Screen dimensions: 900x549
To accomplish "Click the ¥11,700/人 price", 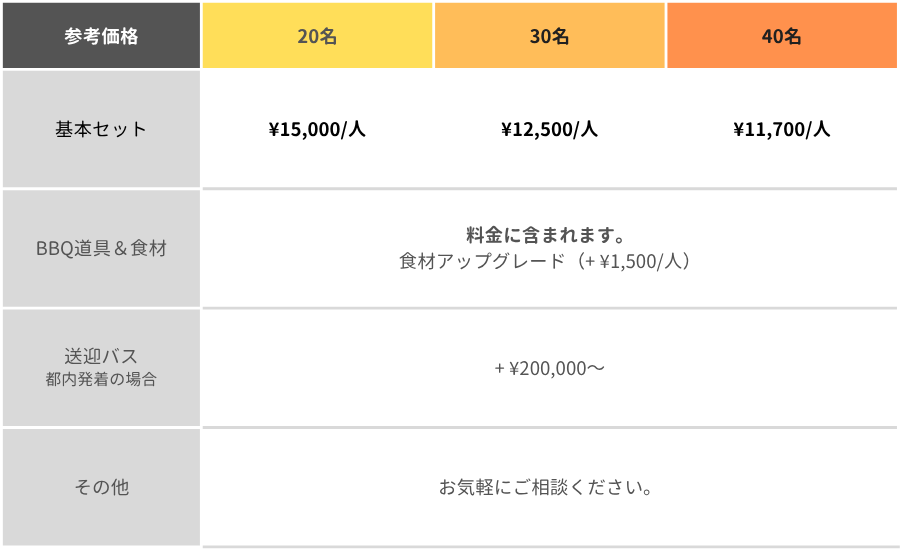I will pos(782,129).
